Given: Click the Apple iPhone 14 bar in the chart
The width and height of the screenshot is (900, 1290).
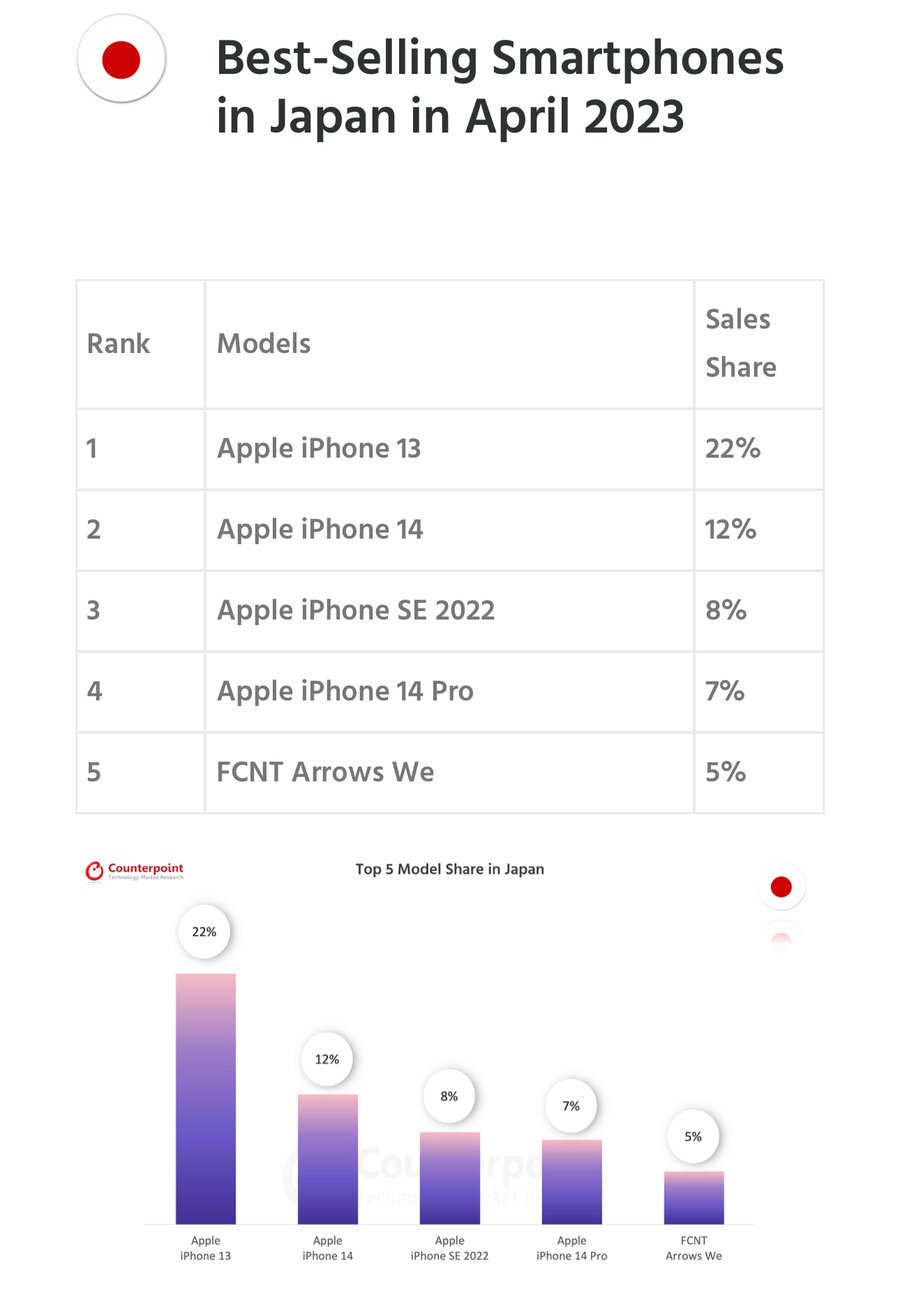Looking at the screenshot, I should pyautogui.click(x=328, y=1158).
